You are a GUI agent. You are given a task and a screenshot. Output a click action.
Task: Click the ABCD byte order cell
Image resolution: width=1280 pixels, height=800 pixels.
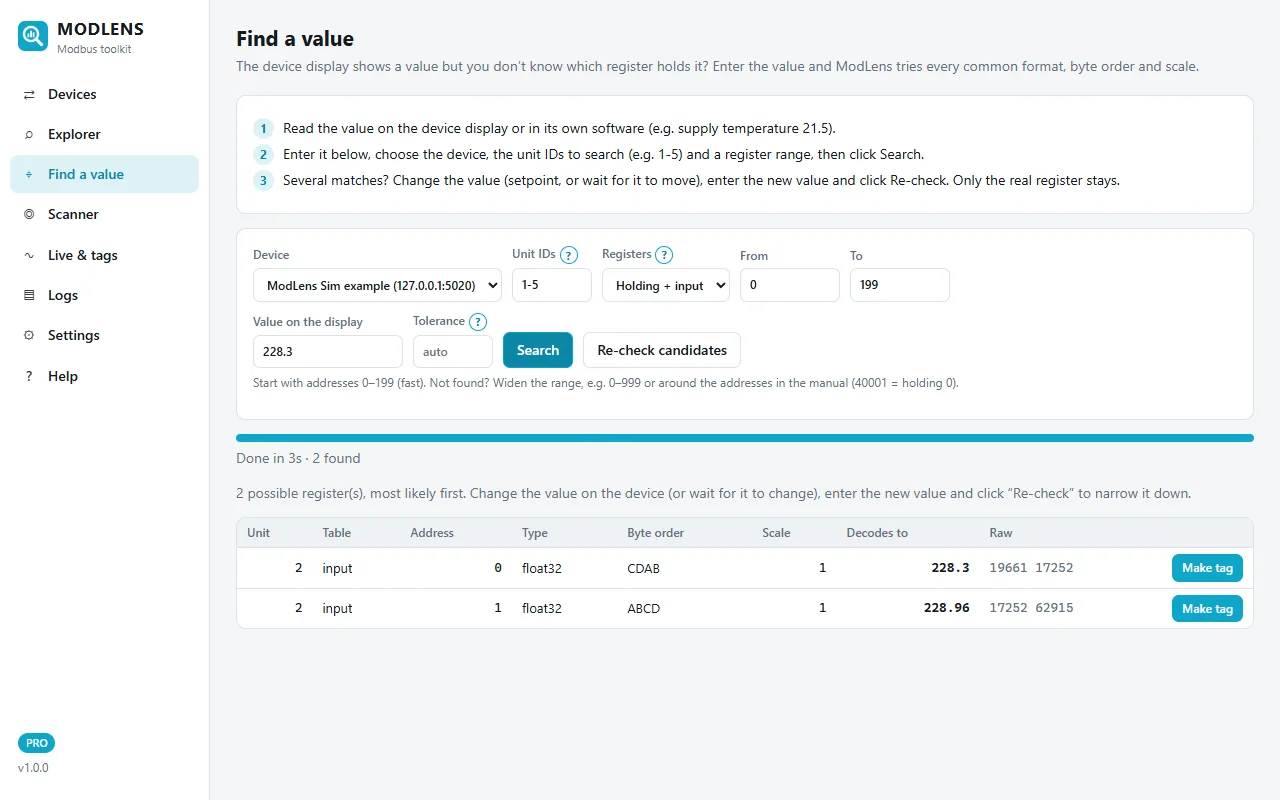[x=643, y=608]
